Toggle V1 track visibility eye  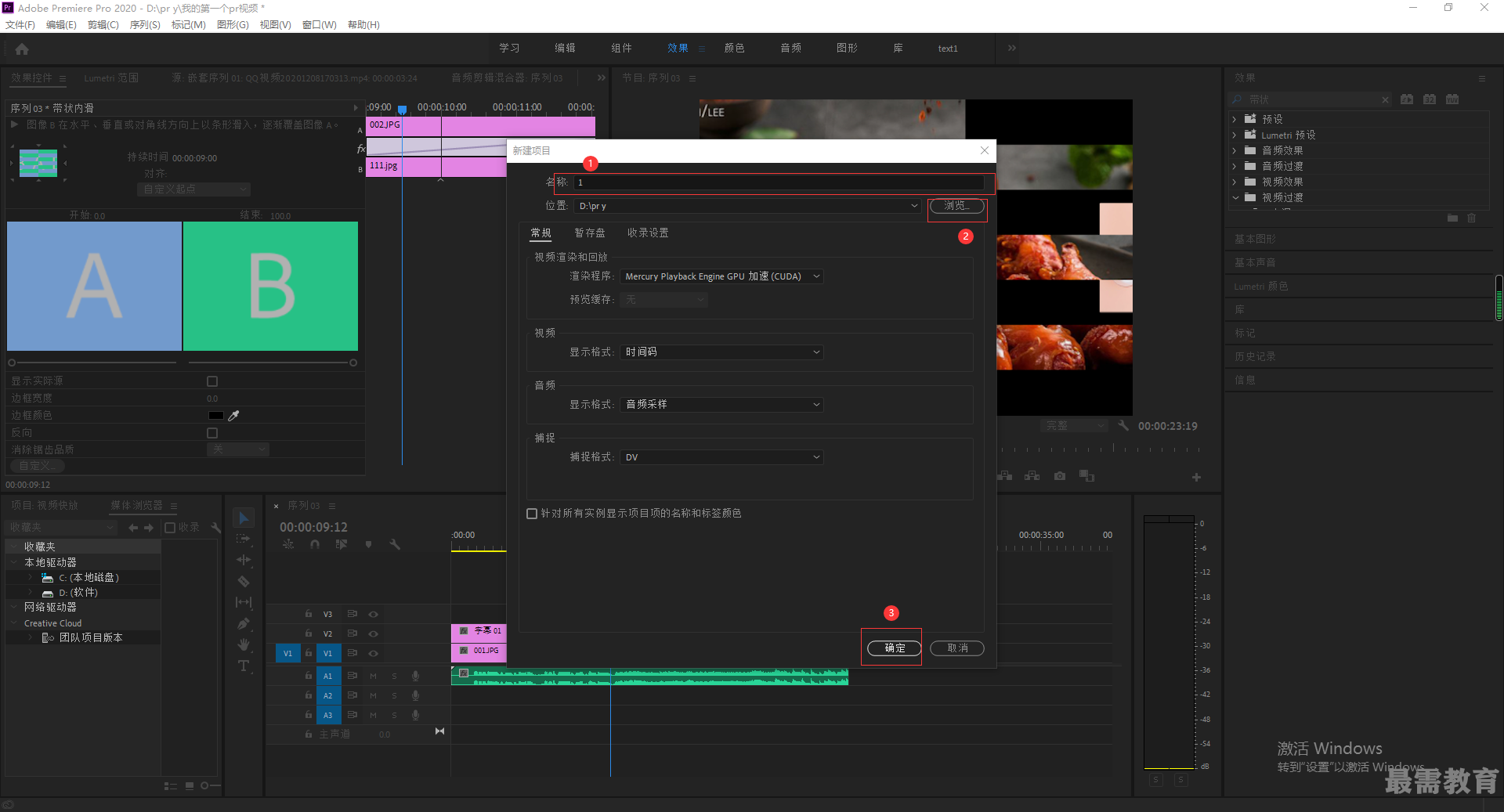(x=374, y=653)
